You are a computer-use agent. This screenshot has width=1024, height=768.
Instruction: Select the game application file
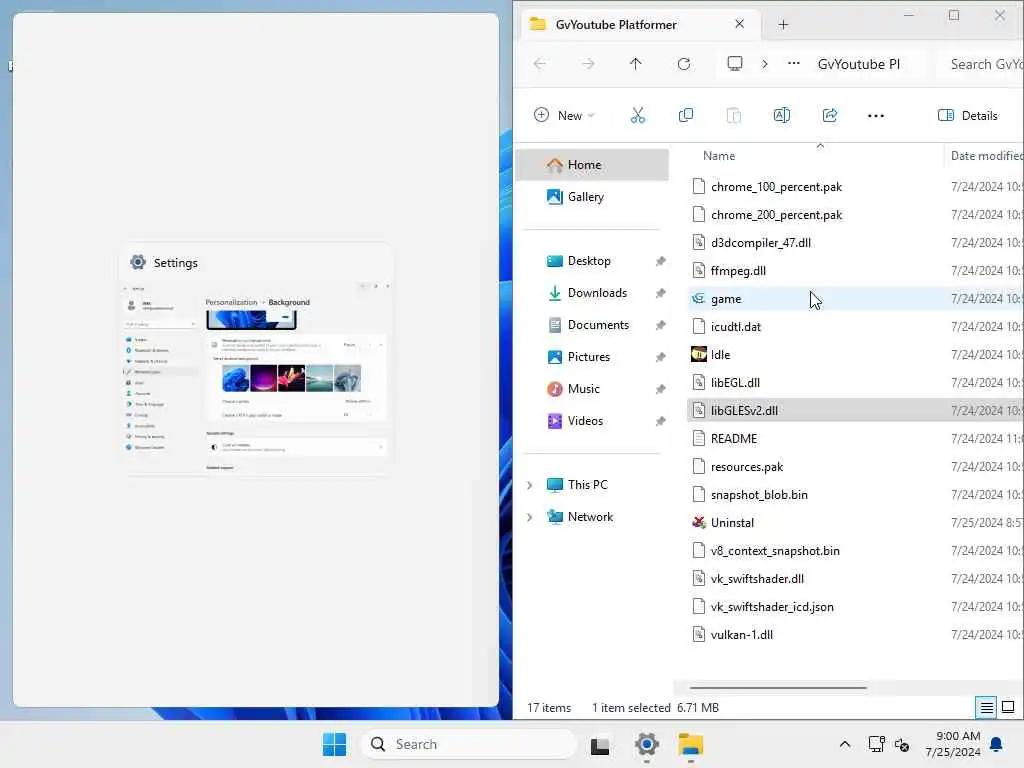pyautogui.click(x=856, y=298)
